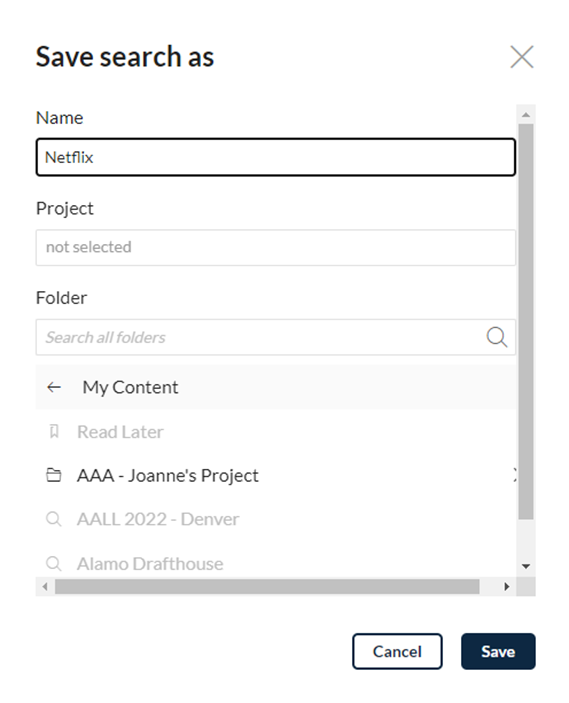The height and width of the screenshot is (703, 569).
Task: Click the horizontal scrollbar right arrow
Action: pyautogui.click(x=507, y=586)
